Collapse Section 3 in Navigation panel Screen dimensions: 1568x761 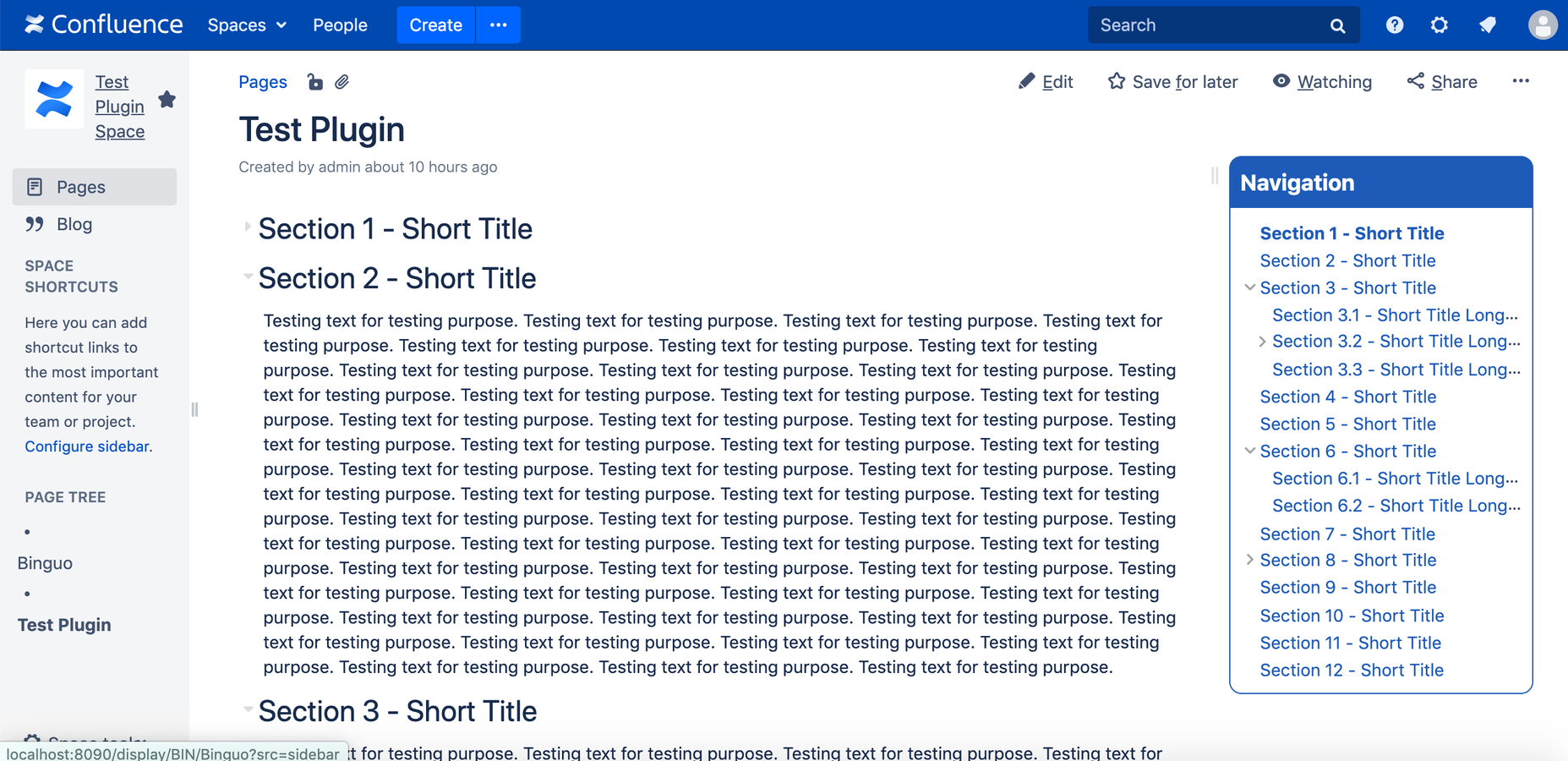(1249, 287)
